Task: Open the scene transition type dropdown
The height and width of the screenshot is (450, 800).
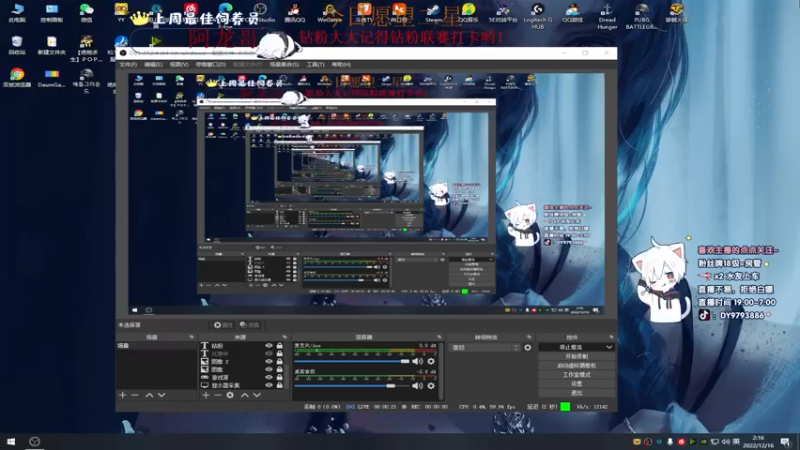Action: point(484,347)
